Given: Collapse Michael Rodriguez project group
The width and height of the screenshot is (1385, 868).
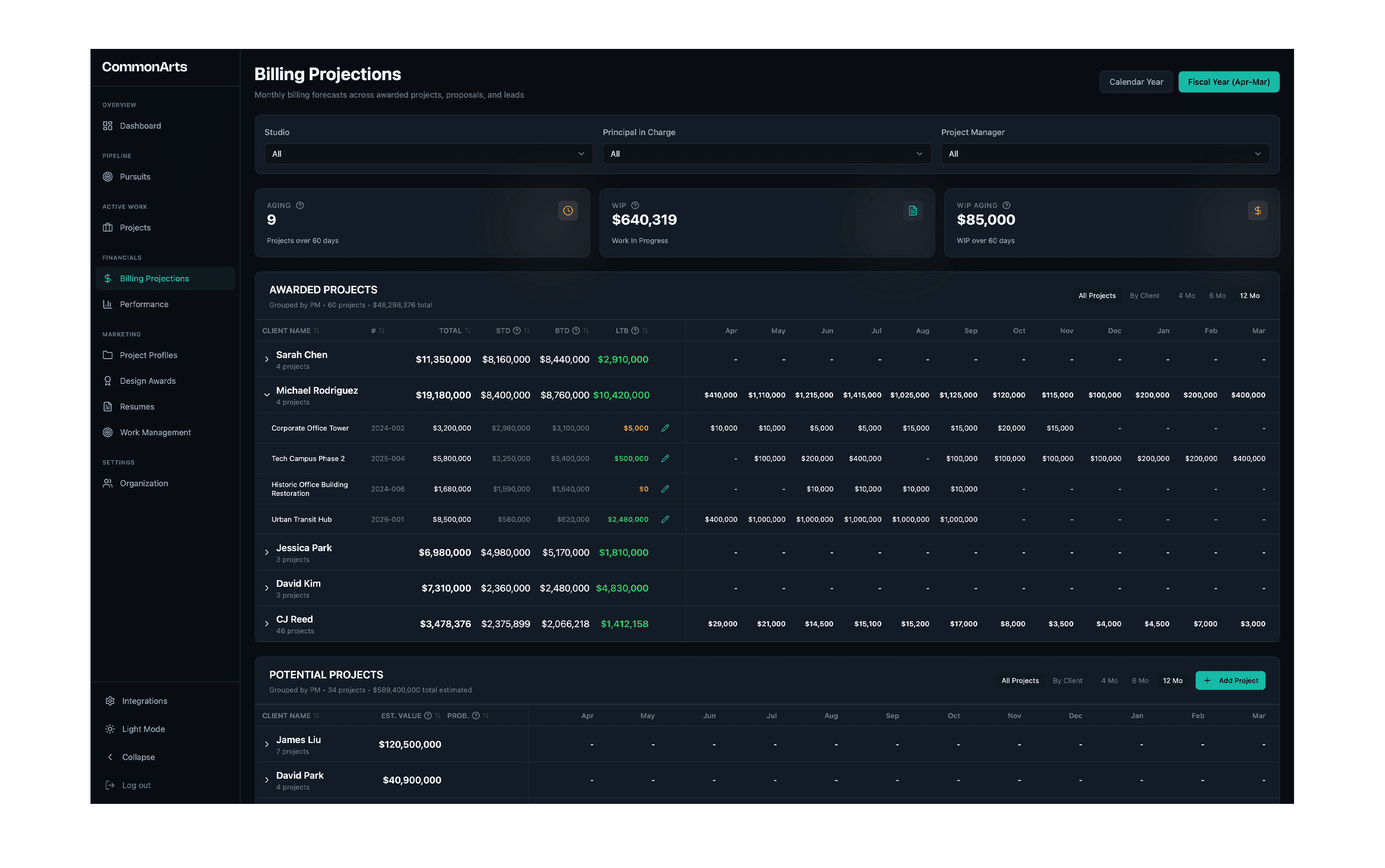Looking at the screenshot, I should click(x=267, y=395).
